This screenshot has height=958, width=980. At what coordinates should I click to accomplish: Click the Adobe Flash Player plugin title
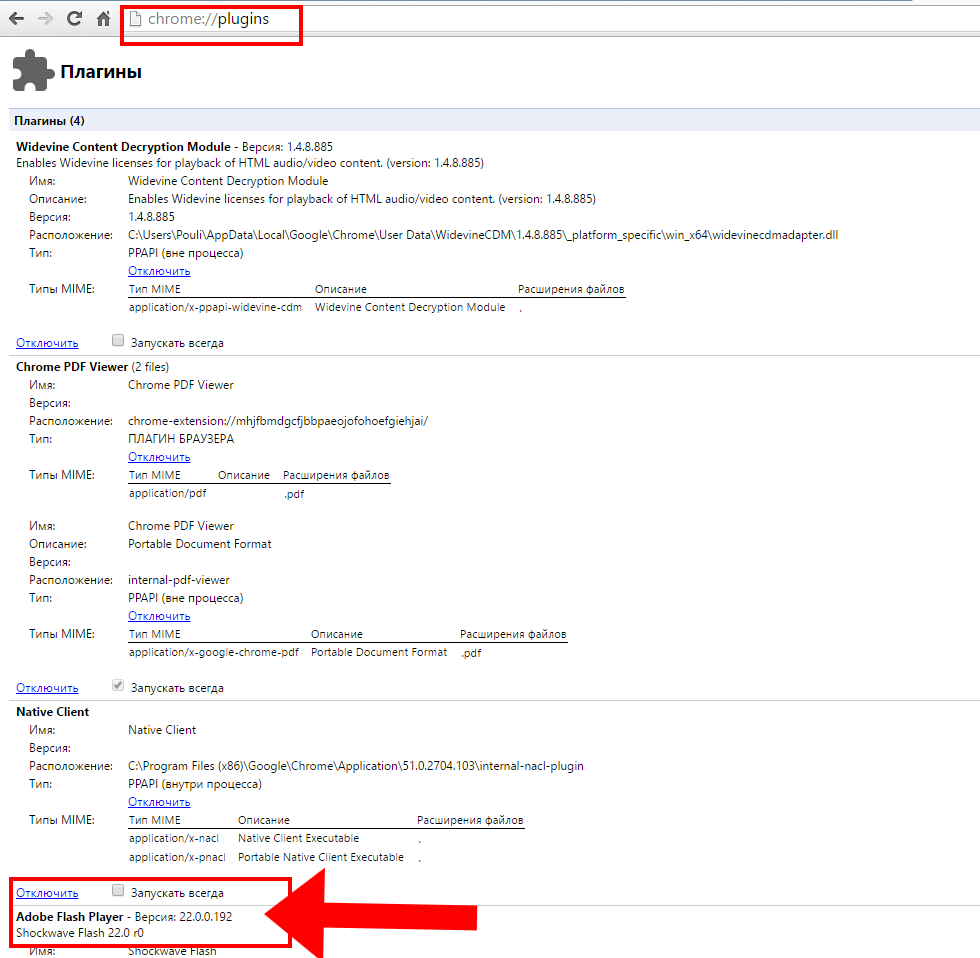pos(69,916)
